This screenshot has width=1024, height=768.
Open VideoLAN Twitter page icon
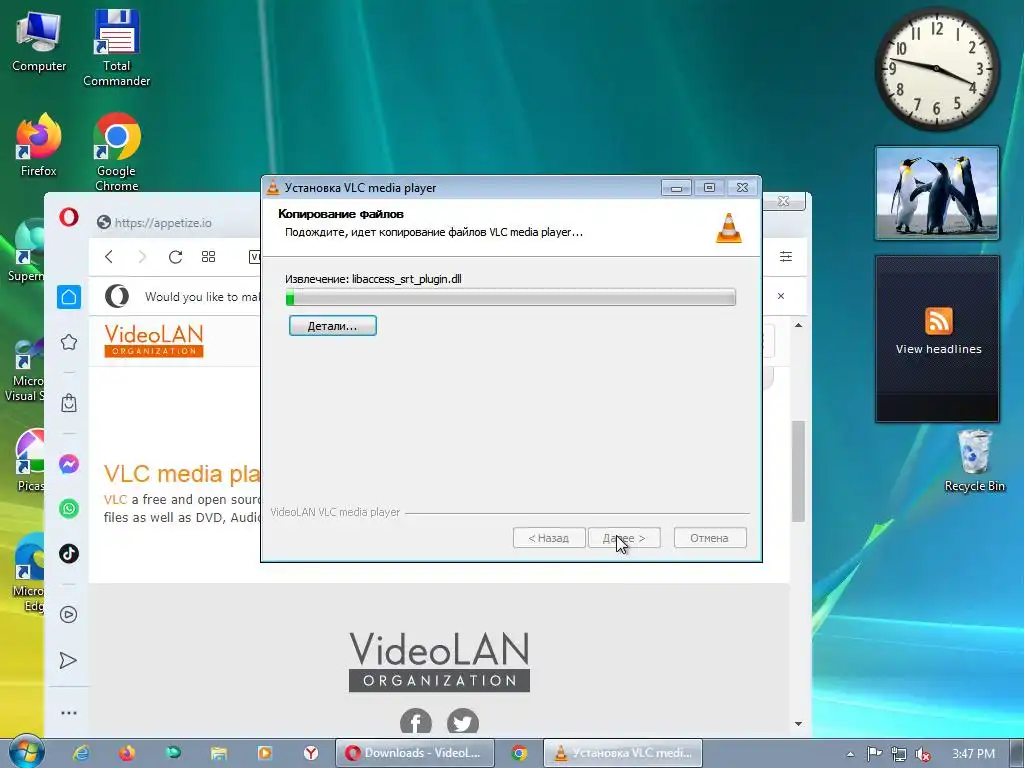[462, 722]
